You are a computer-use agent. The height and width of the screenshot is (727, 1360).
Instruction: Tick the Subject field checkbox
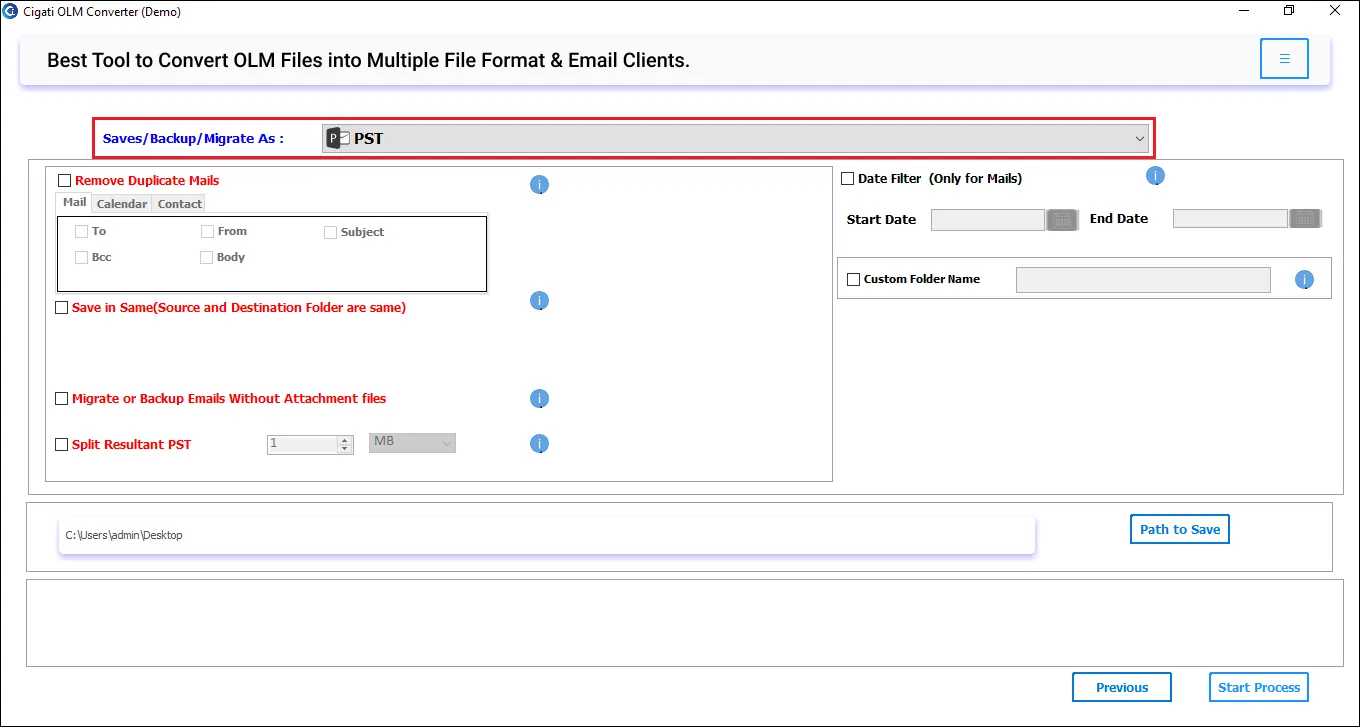pyautogui.click(x=330, y=232)
